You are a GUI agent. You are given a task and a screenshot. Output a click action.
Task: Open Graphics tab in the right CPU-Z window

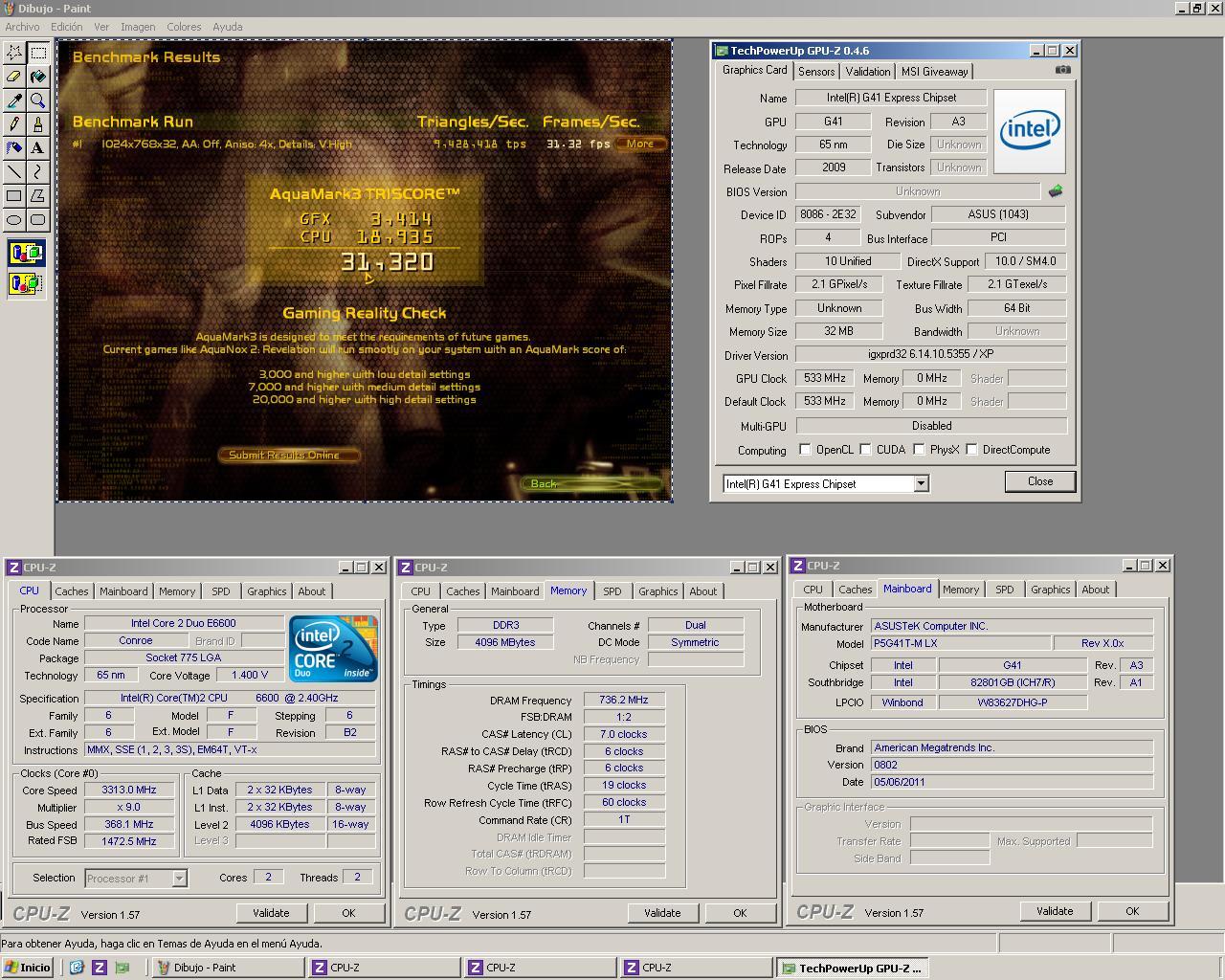click(1050, 590)
